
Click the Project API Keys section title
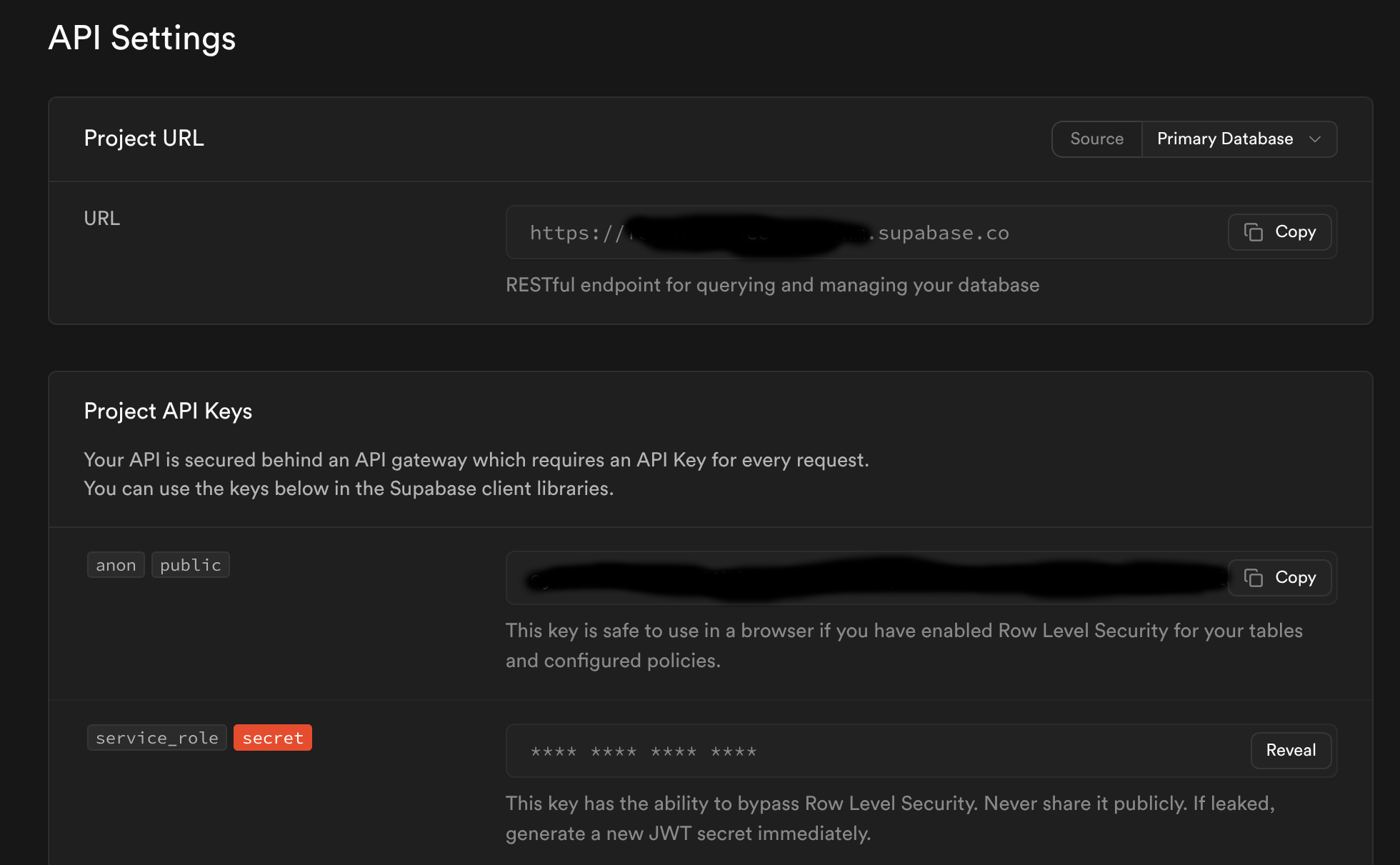pyautogui.click(x=168, y=411)
